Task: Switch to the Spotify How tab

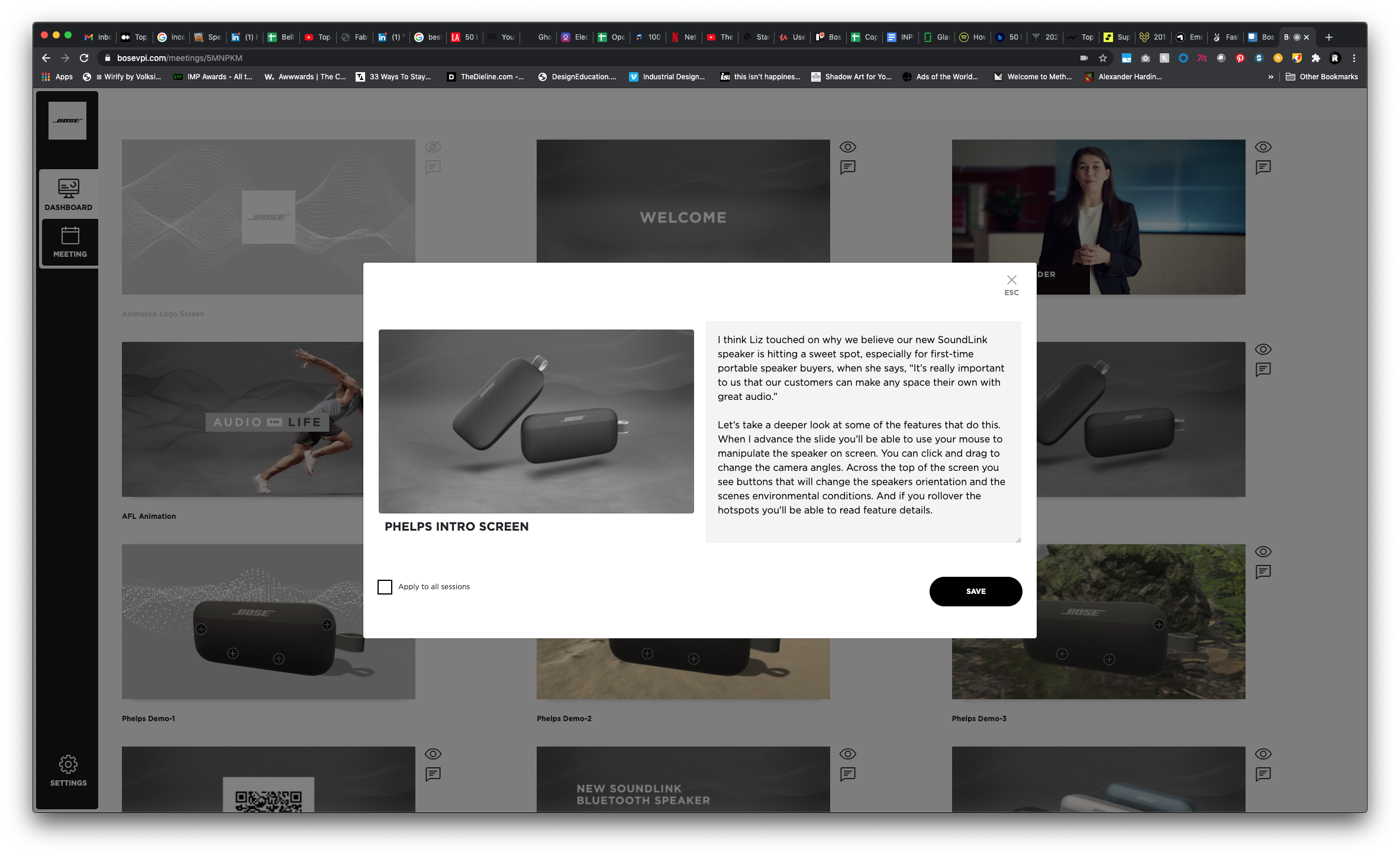Action: click(972, 37)
